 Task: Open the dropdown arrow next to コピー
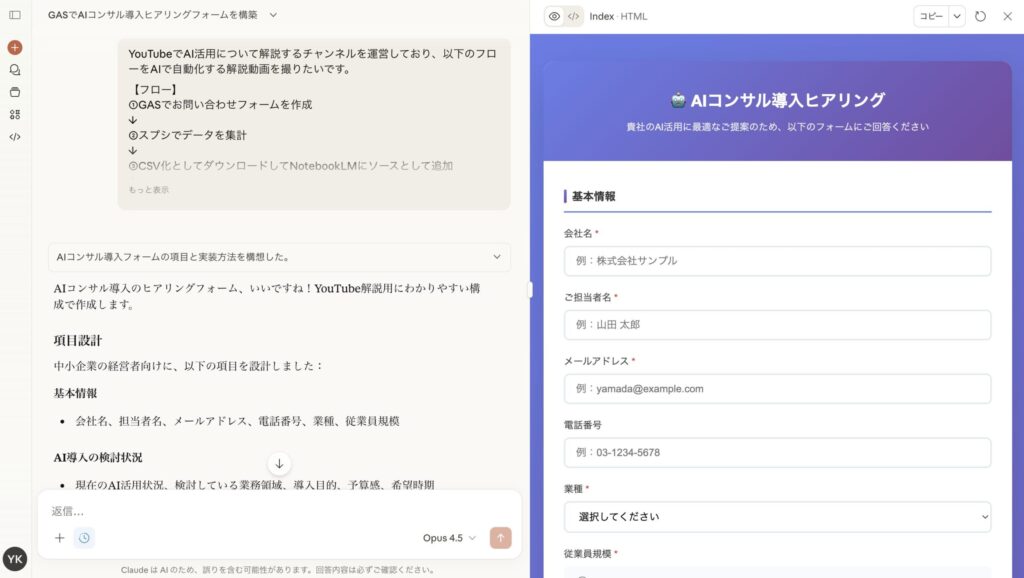pos(957,16)
